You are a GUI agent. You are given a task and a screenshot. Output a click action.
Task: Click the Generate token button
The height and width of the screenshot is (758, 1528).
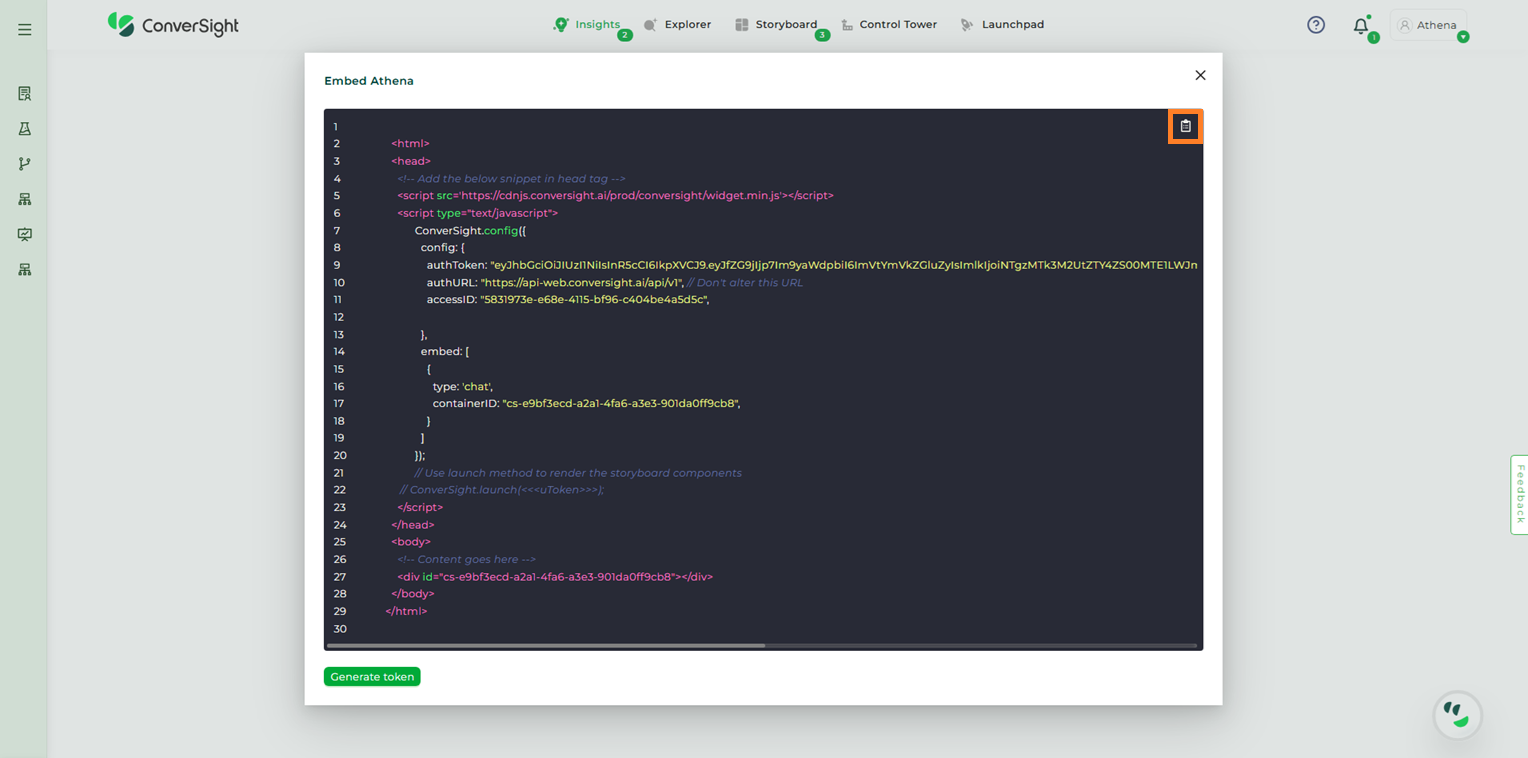(x=372, y=677)
